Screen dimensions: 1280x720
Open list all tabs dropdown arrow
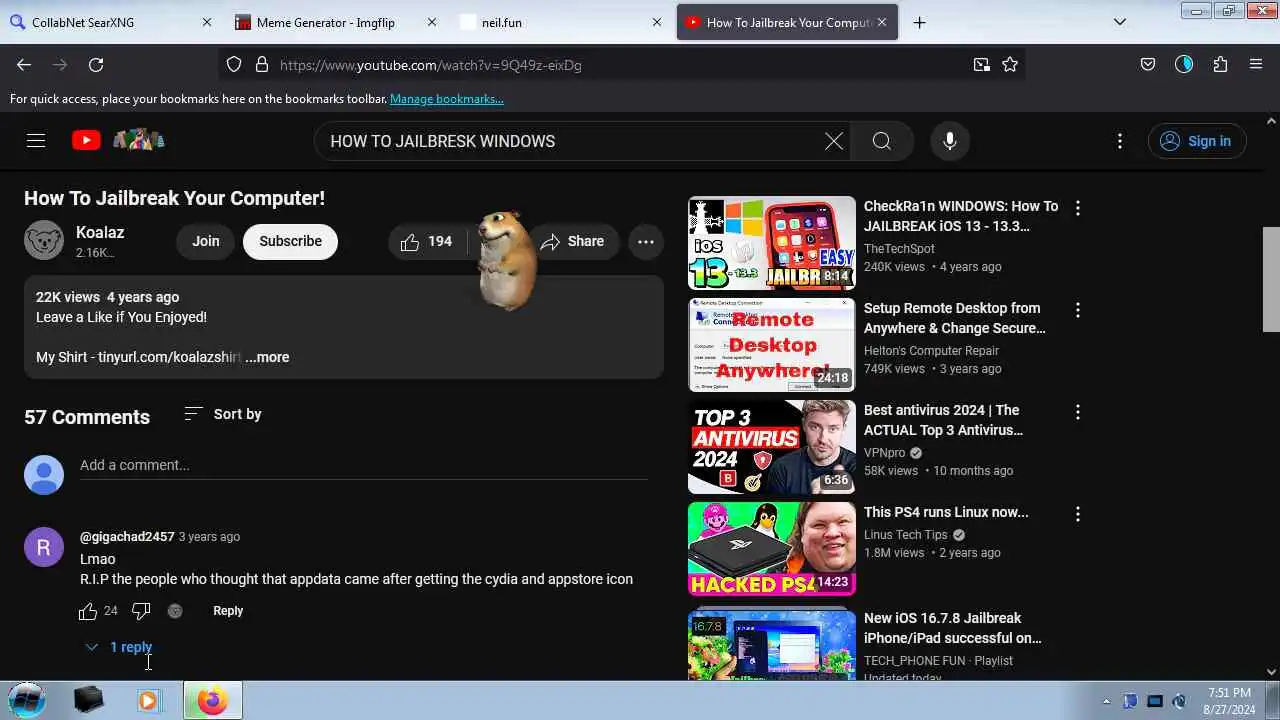1120,22
